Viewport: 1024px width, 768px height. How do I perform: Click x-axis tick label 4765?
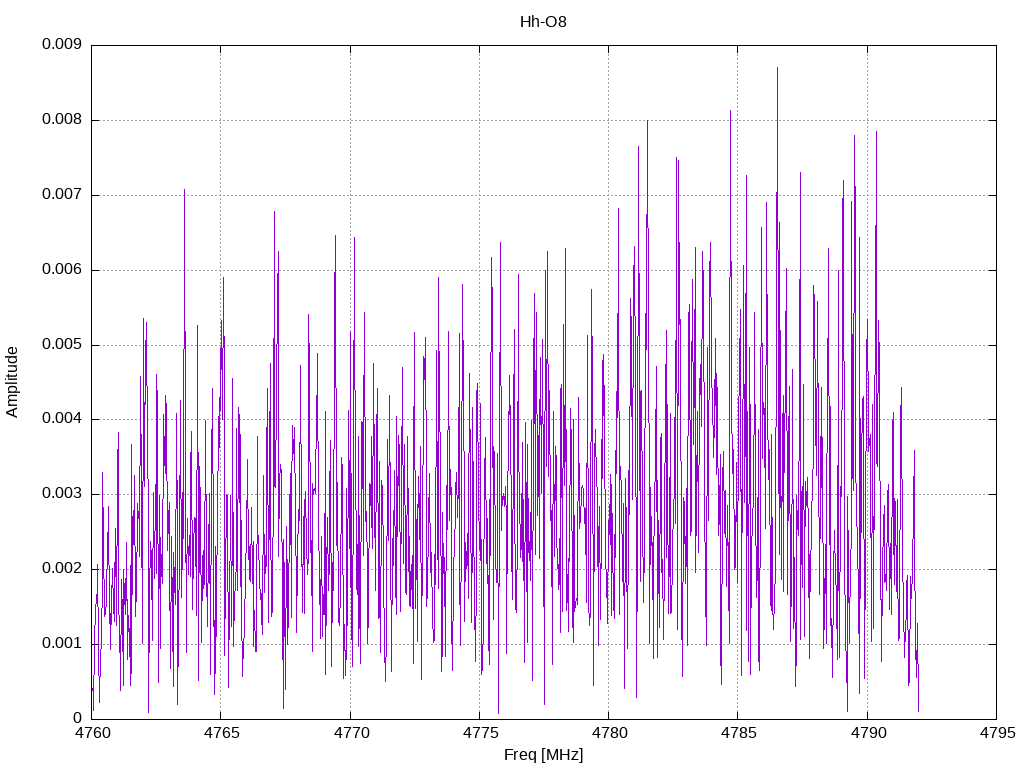point(221,733)
